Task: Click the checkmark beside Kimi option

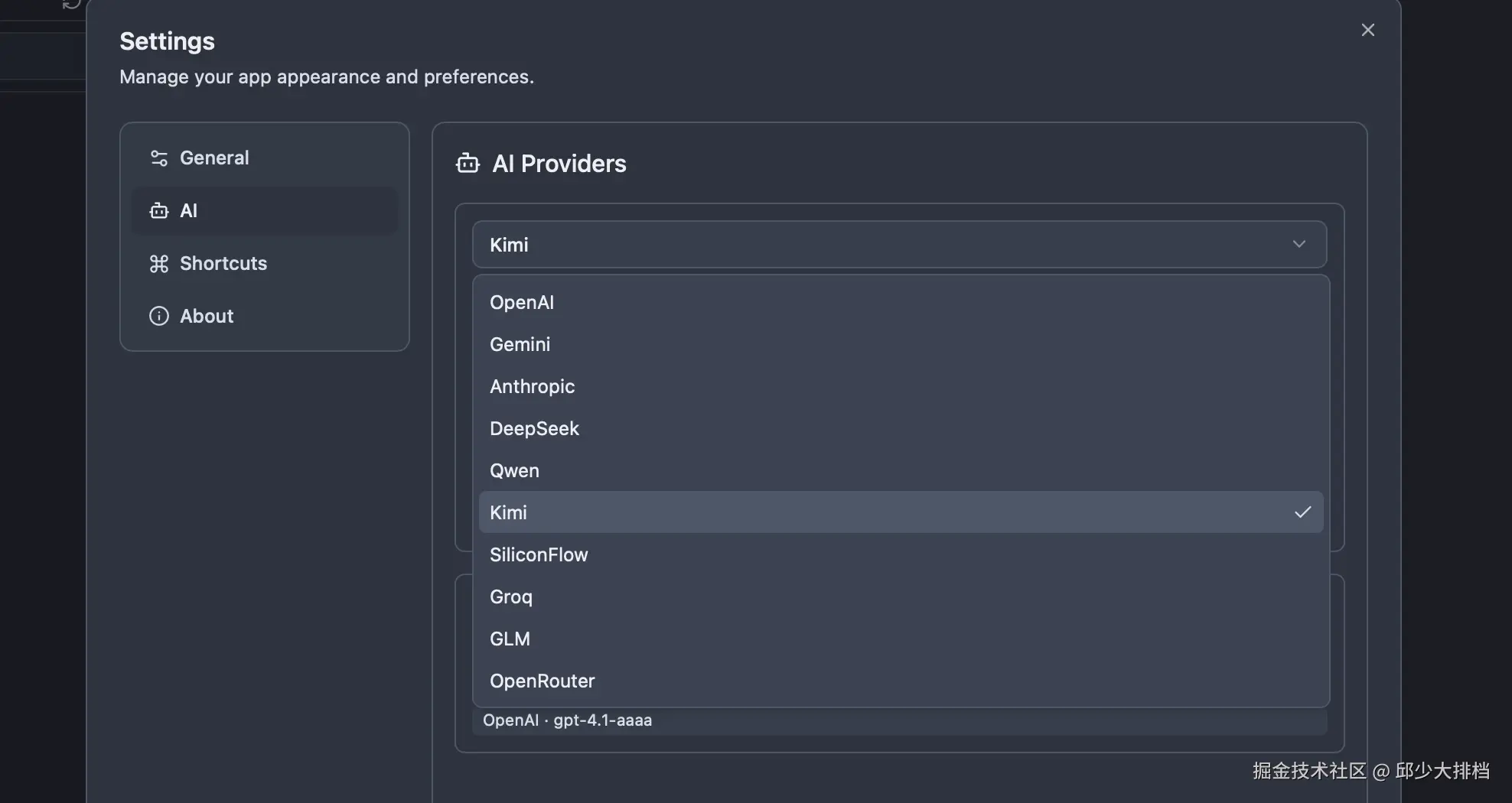Action: click(x=1302, y=512)
